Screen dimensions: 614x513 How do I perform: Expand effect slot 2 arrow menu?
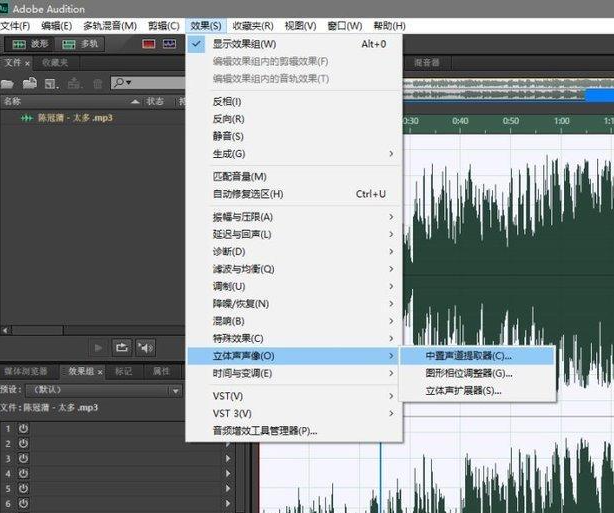(x=228, y=443)
